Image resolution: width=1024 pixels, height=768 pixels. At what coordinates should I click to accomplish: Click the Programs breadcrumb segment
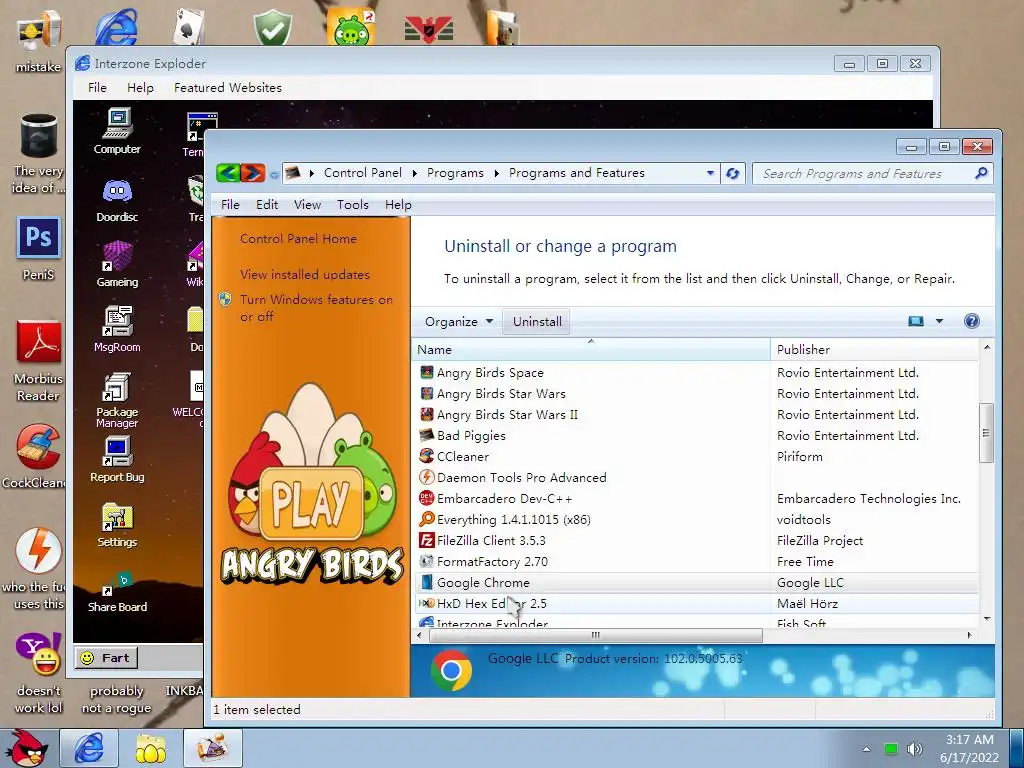[455, 173]
